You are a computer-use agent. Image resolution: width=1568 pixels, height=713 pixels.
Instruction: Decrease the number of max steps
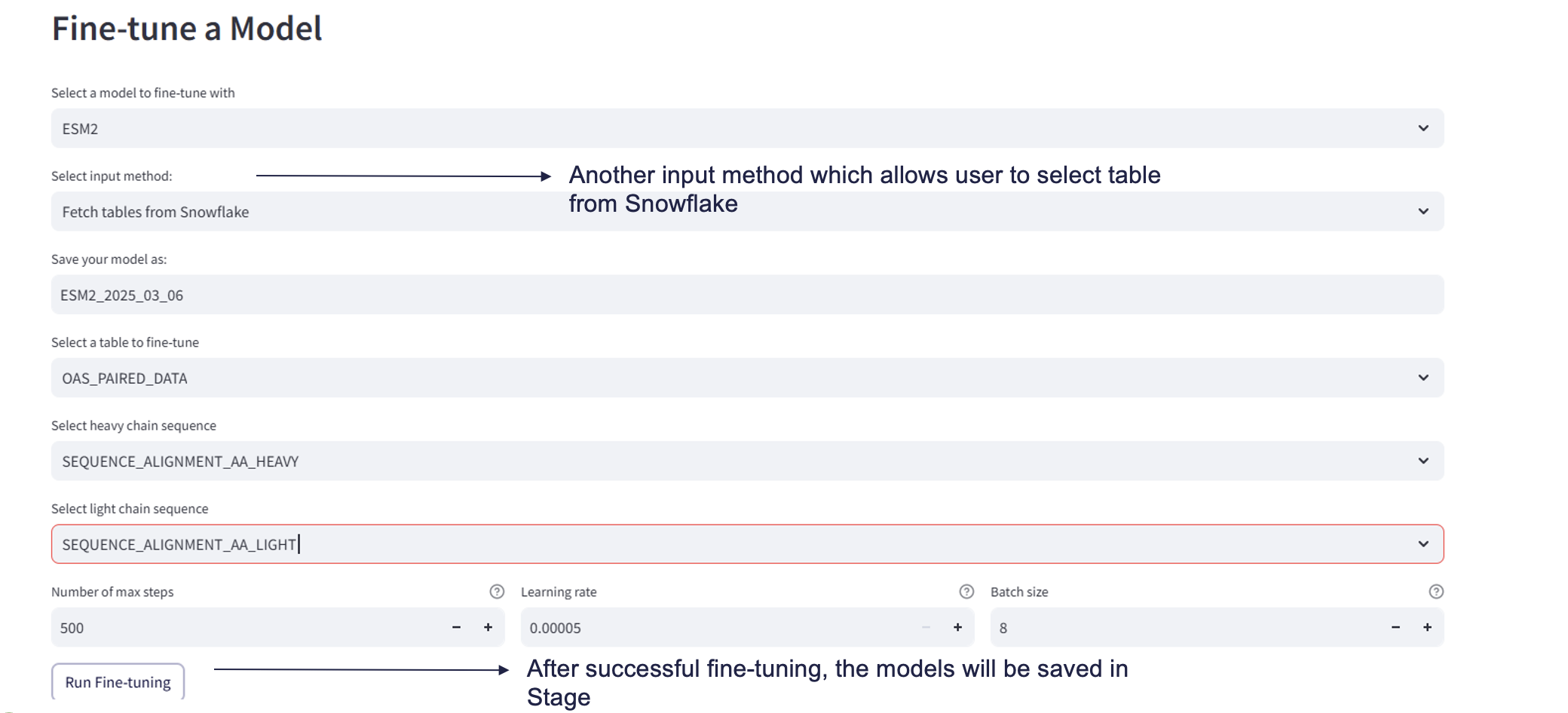click(x=456, y=627)
